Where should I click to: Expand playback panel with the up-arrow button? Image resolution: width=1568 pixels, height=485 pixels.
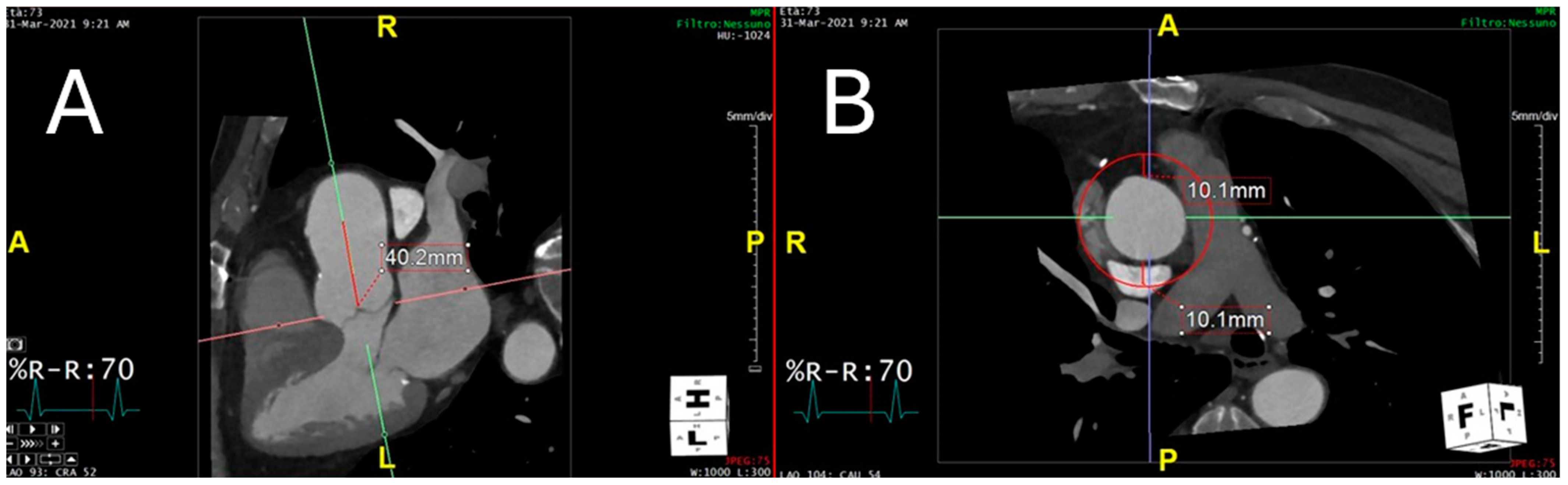(x=71, y=460)
